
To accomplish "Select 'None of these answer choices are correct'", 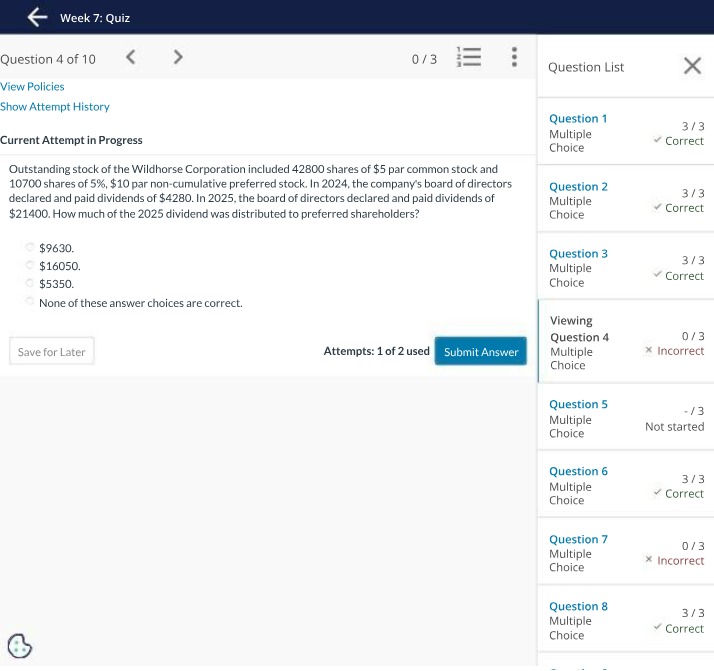I will tap(30, 301).
